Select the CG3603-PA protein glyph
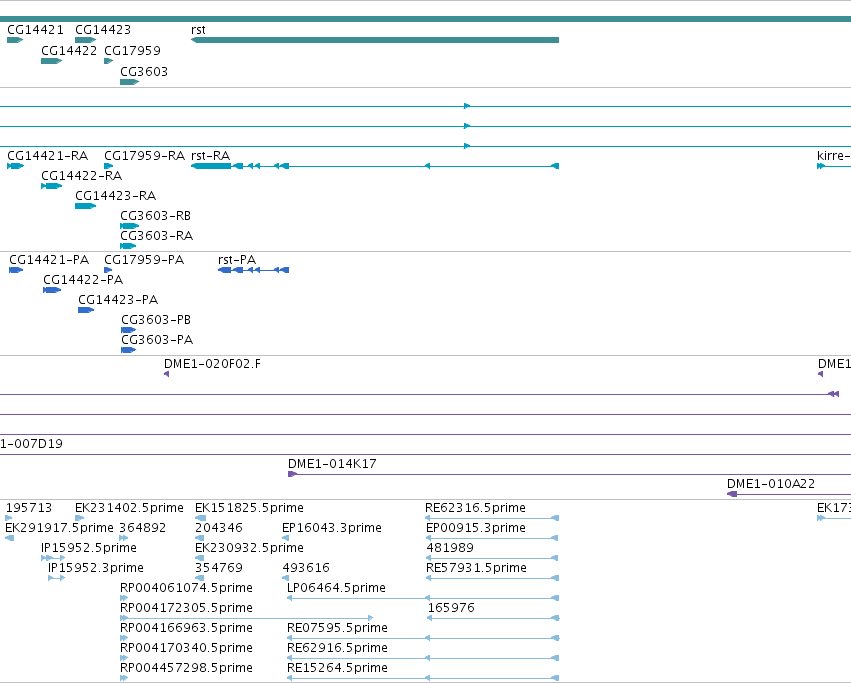The height and width of the screenshot is (683, 851). 129,350
